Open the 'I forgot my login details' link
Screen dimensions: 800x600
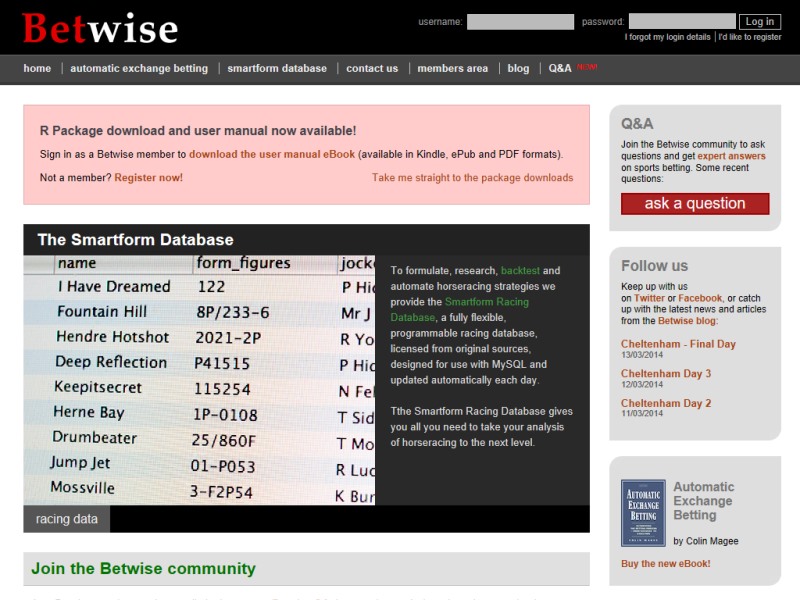667,37
